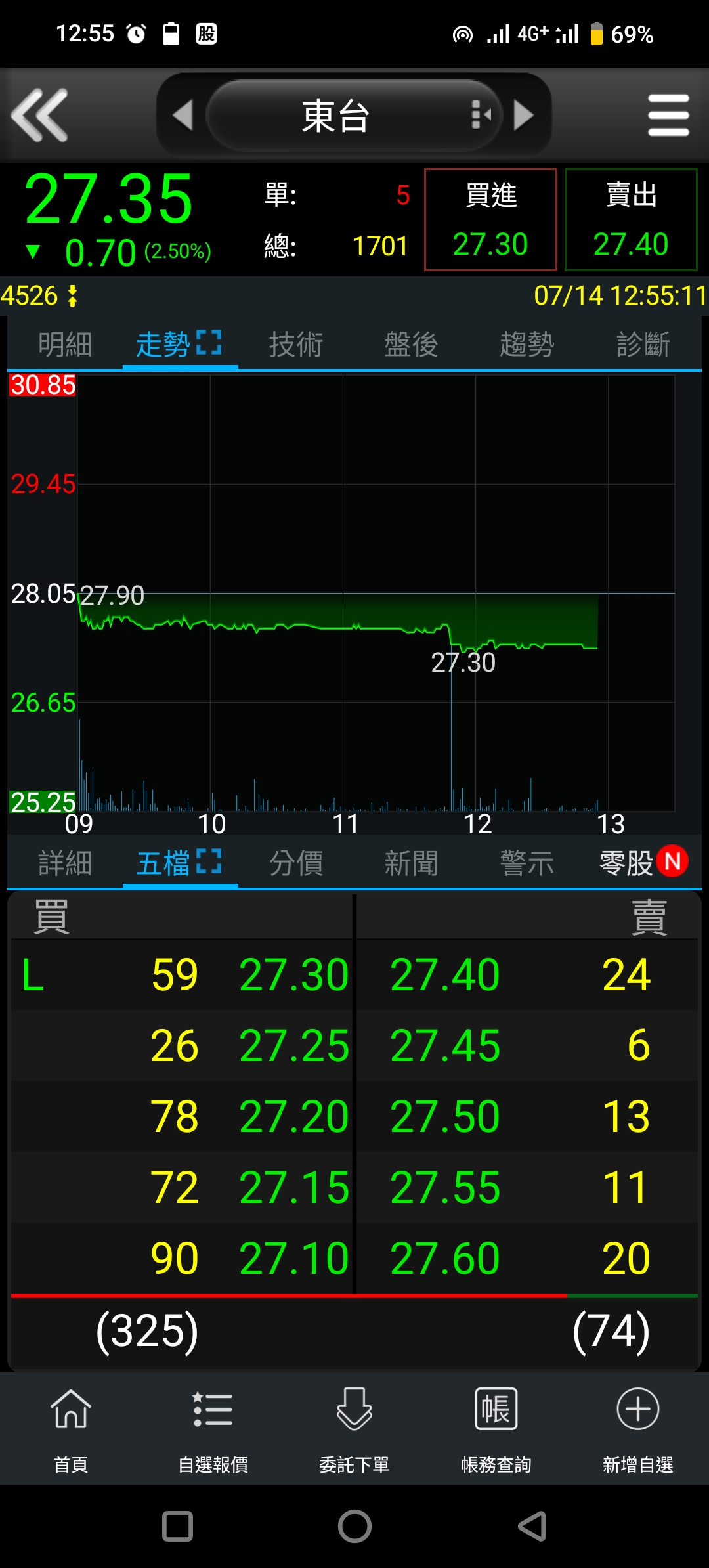Image resolution: width=709 pixels, height=1568 pixels.
Task: Go to next stock with right arrow
Action: [x=523, y=116]
